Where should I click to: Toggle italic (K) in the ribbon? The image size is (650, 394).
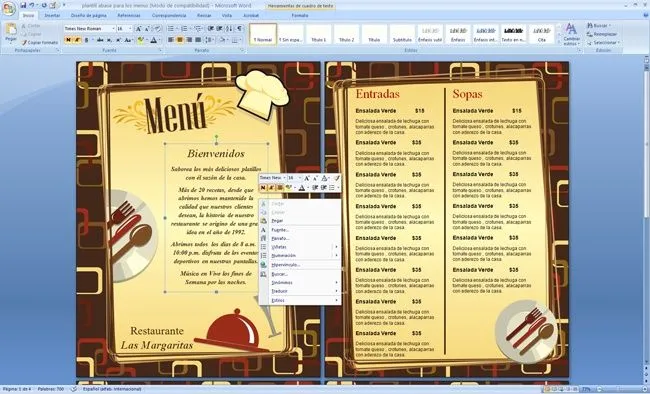point(77,40)
